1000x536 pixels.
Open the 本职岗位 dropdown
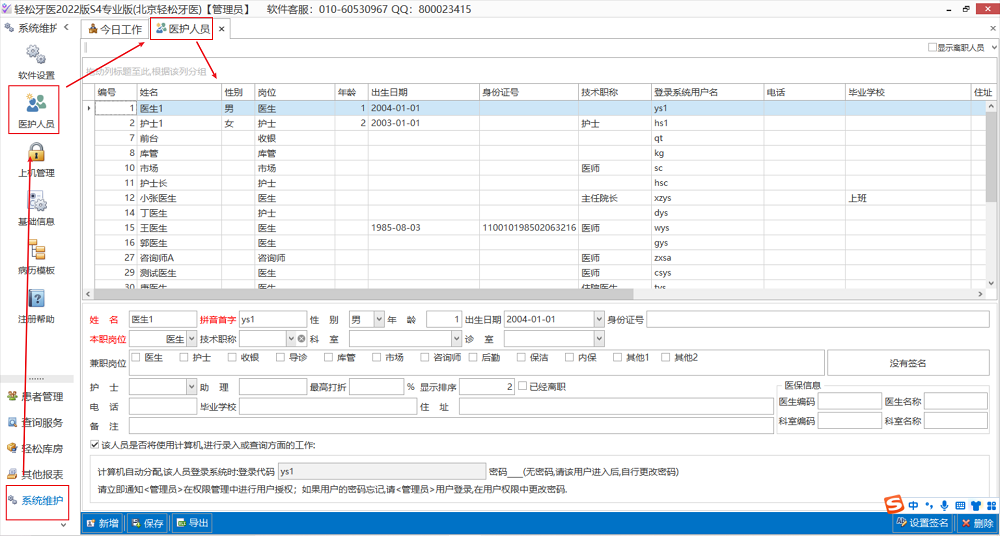[192, 338]
